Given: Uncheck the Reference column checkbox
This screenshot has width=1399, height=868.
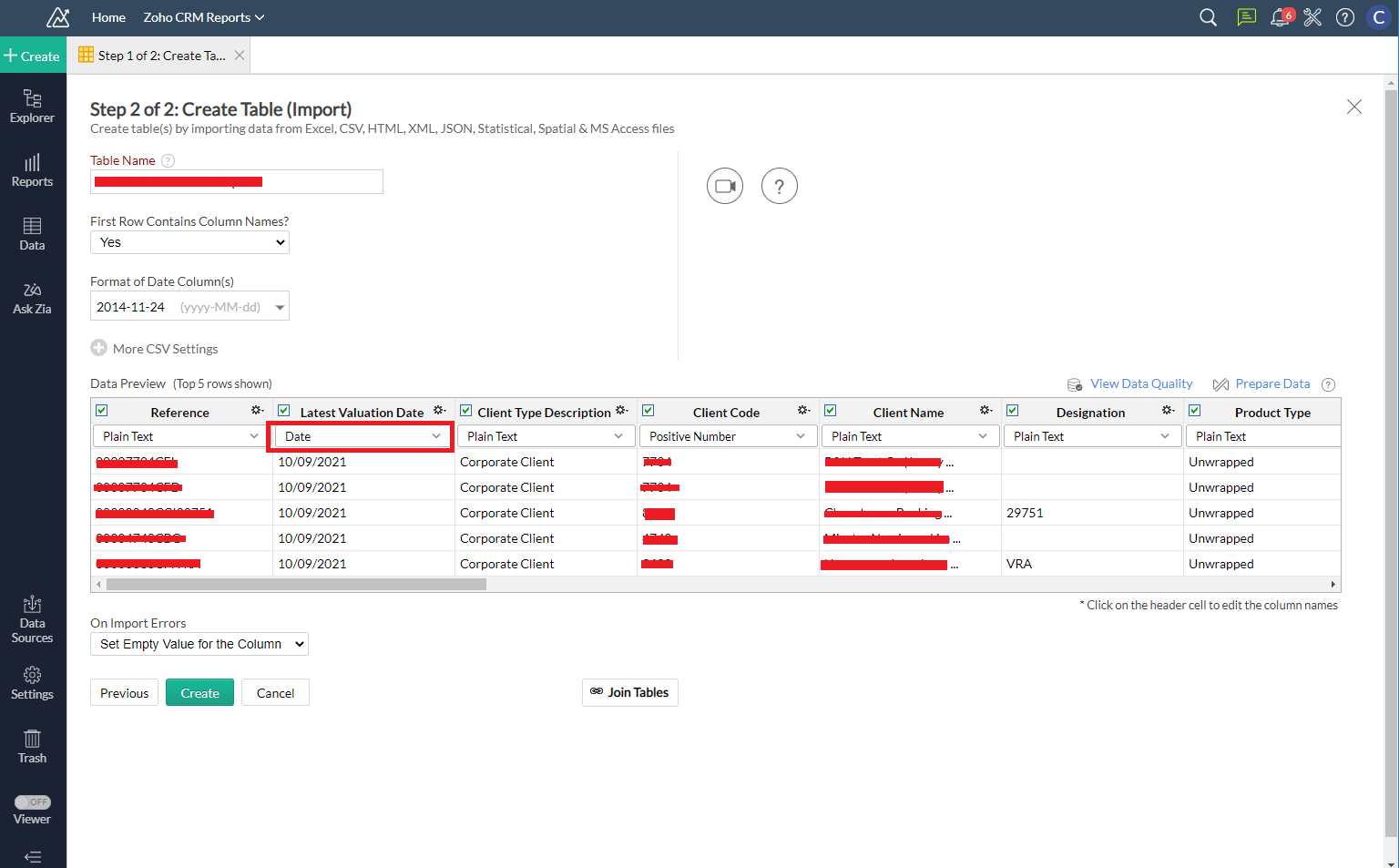Looking at the screenshot, I should (102, 411).
